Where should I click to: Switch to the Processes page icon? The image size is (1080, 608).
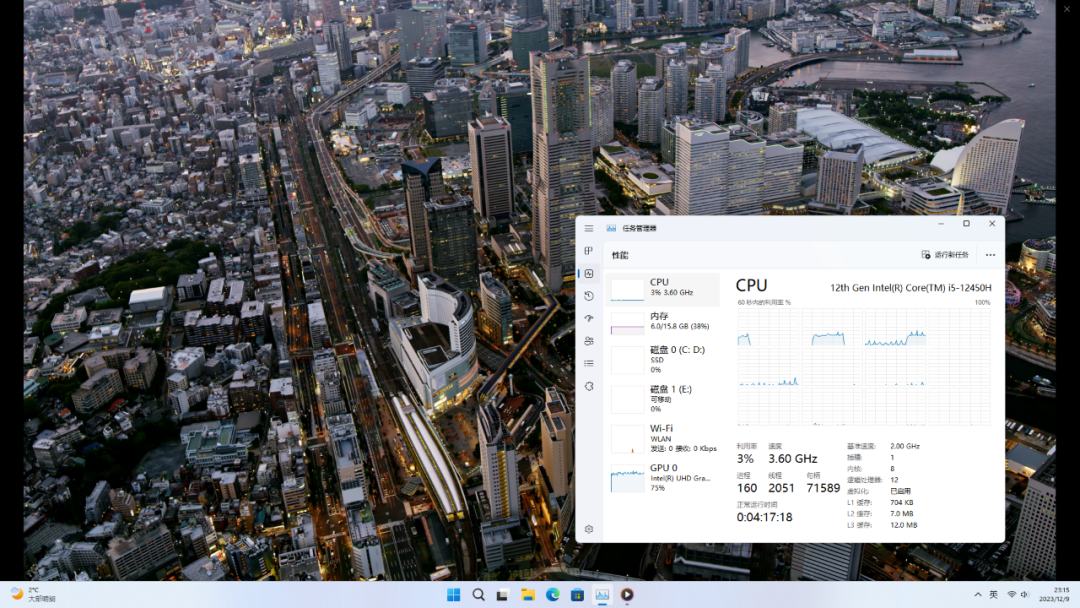(x=589, y=251)
